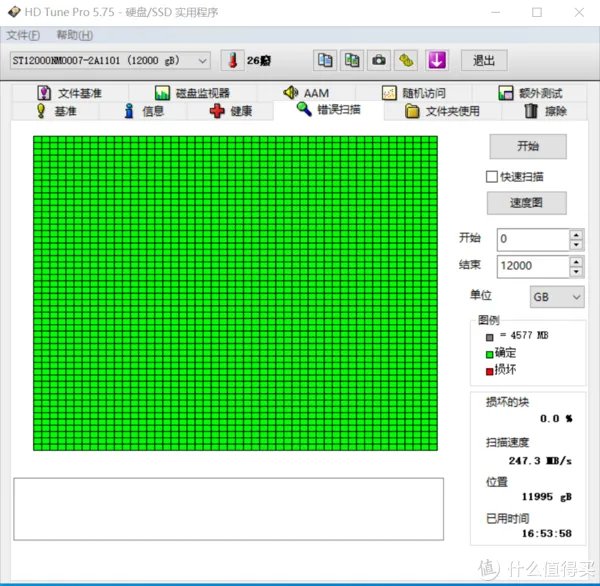
Task: Click the purple download arrow icon
Action: [x=437, y=60]
